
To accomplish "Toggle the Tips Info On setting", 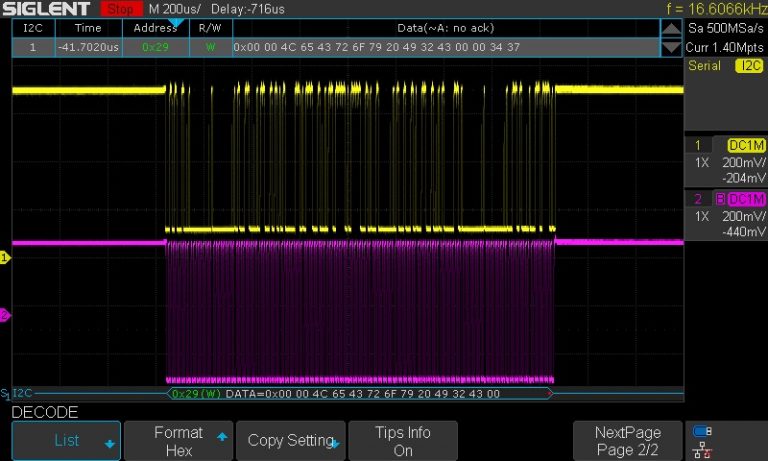I will pyautogui.click(x=403, y=440).
